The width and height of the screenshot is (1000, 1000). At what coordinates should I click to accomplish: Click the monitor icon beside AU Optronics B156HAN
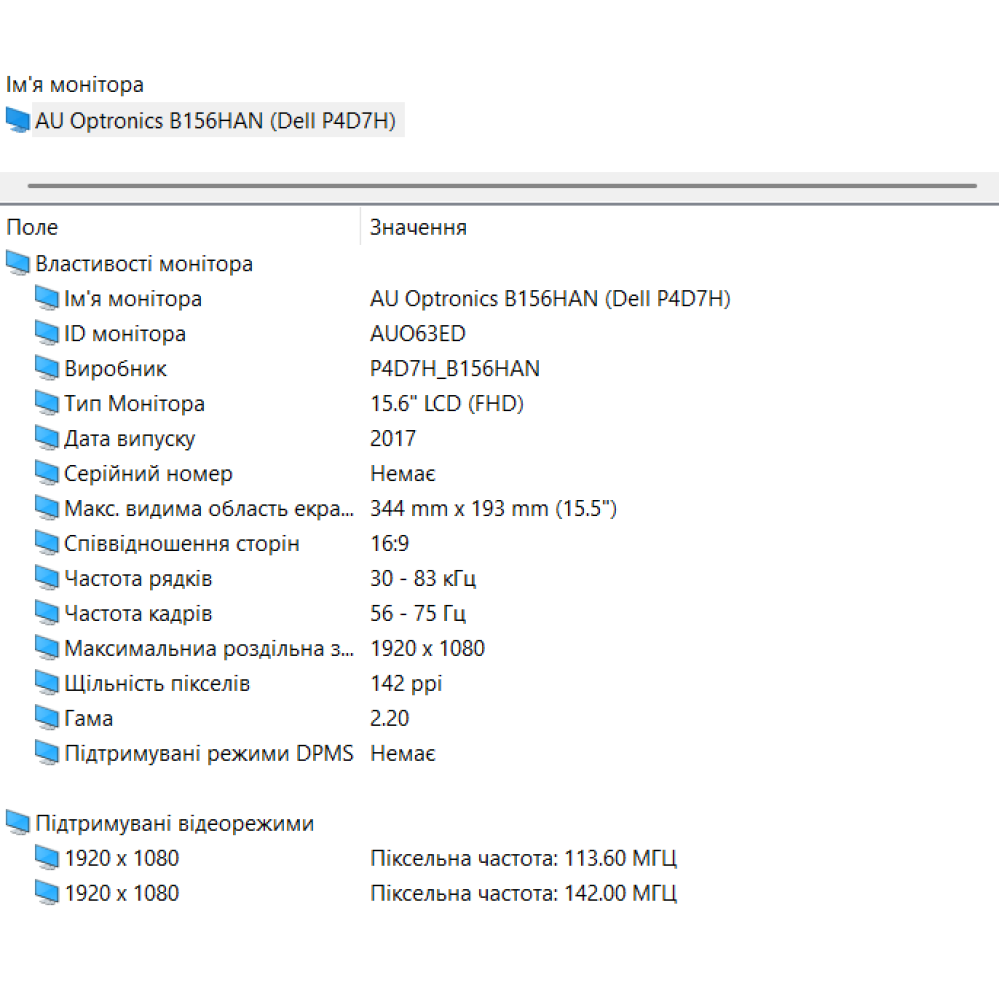click(x=16, y=120)
